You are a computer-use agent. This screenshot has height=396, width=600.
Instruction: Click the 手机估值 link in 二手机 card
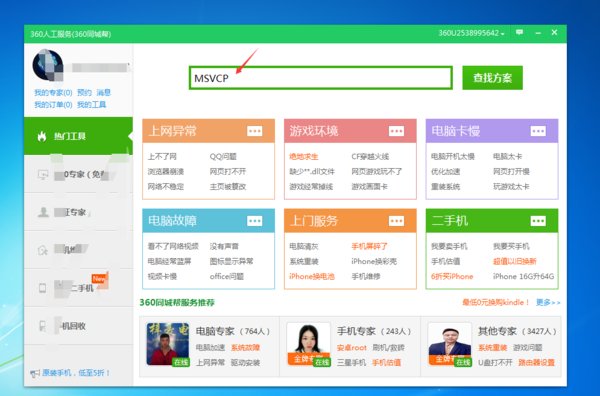point(445,261)
